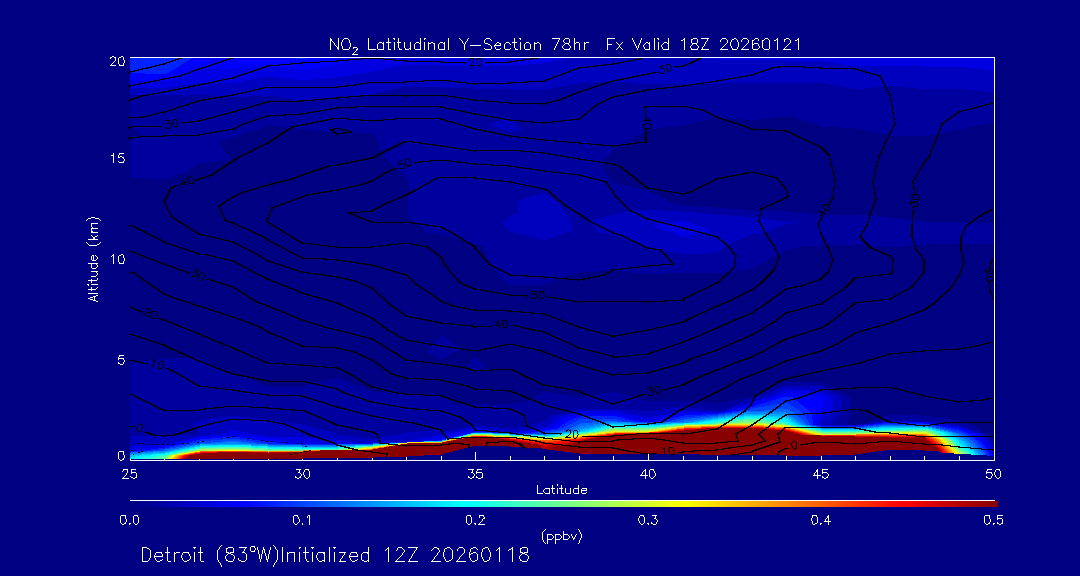Click the "Altitude (km)" vertical axis label
This screenshot has height=576, width=1080.
point(93,258)
